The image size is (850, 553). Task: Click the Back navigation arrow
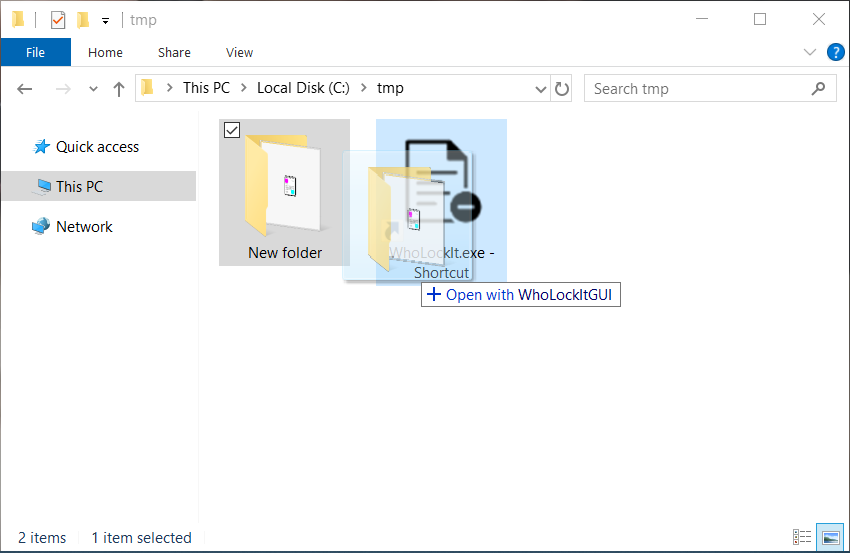pyautogui.click(x=24, y=89)
